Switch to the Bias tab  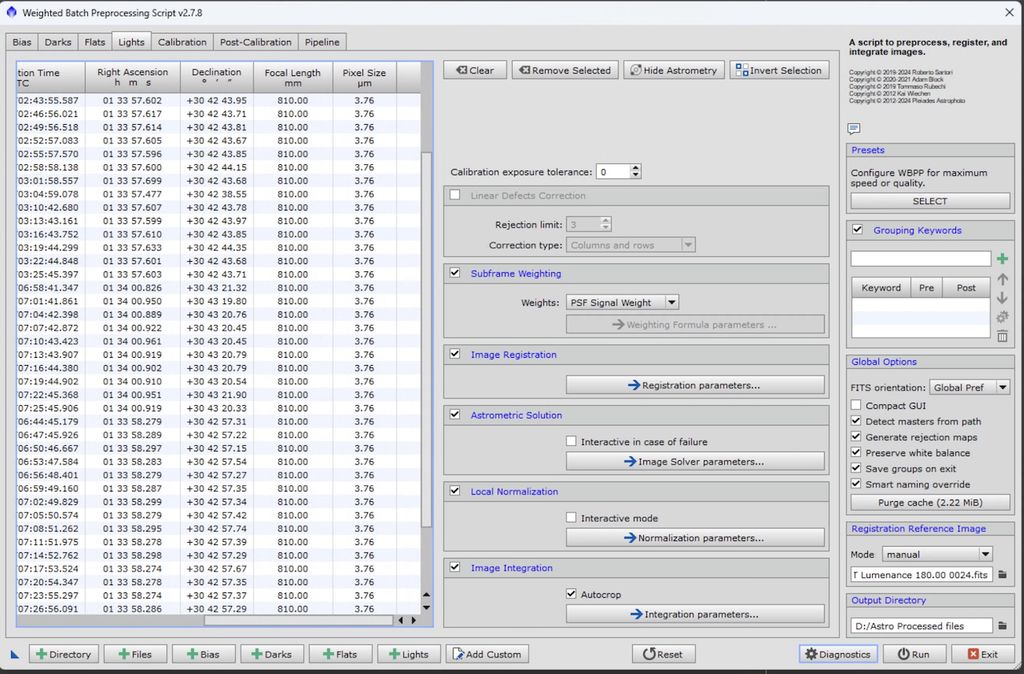[x=22, y=42]
